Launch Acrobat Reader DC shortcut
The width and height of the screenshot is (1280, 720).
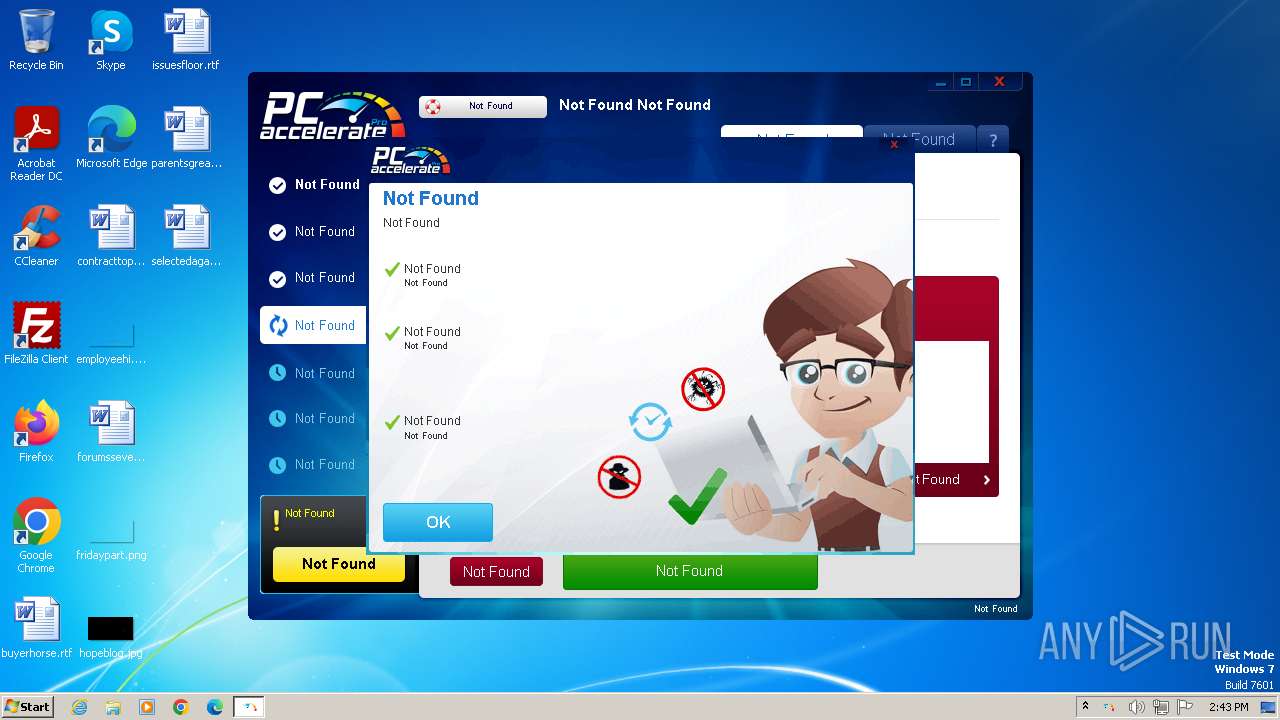36,144
